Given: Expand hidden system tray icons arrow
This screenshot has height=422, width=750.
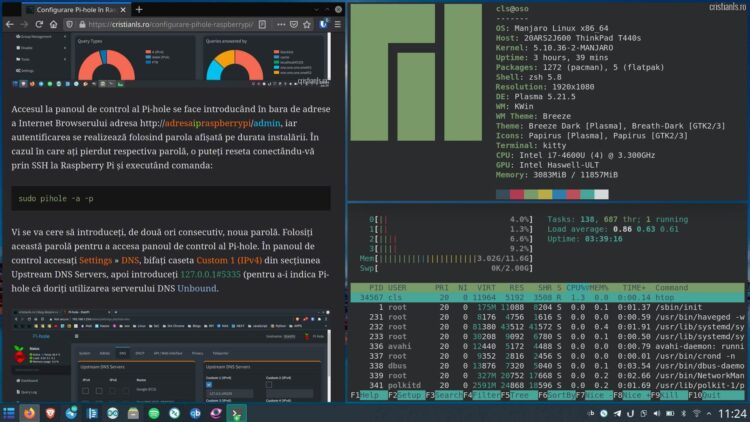Looking at the screenshot, I should click(x=709, y=413).
